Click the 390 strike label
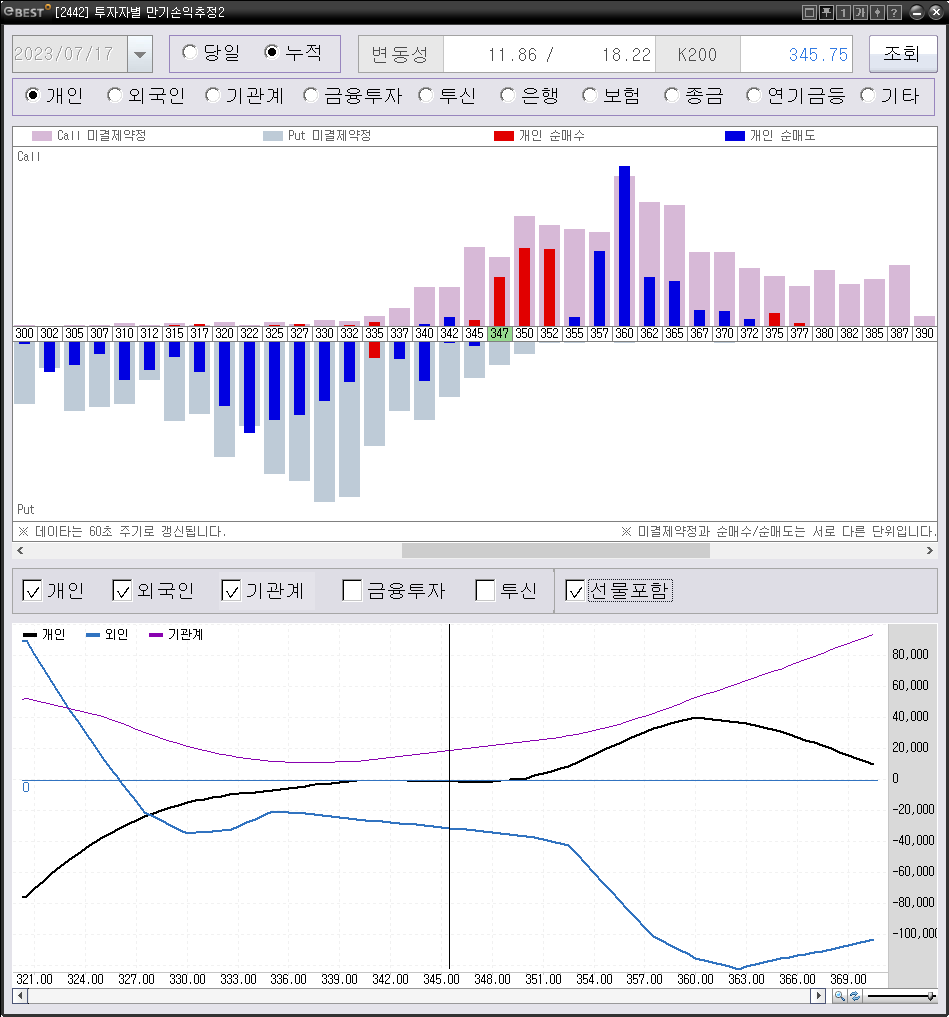 tap(924, 333)
